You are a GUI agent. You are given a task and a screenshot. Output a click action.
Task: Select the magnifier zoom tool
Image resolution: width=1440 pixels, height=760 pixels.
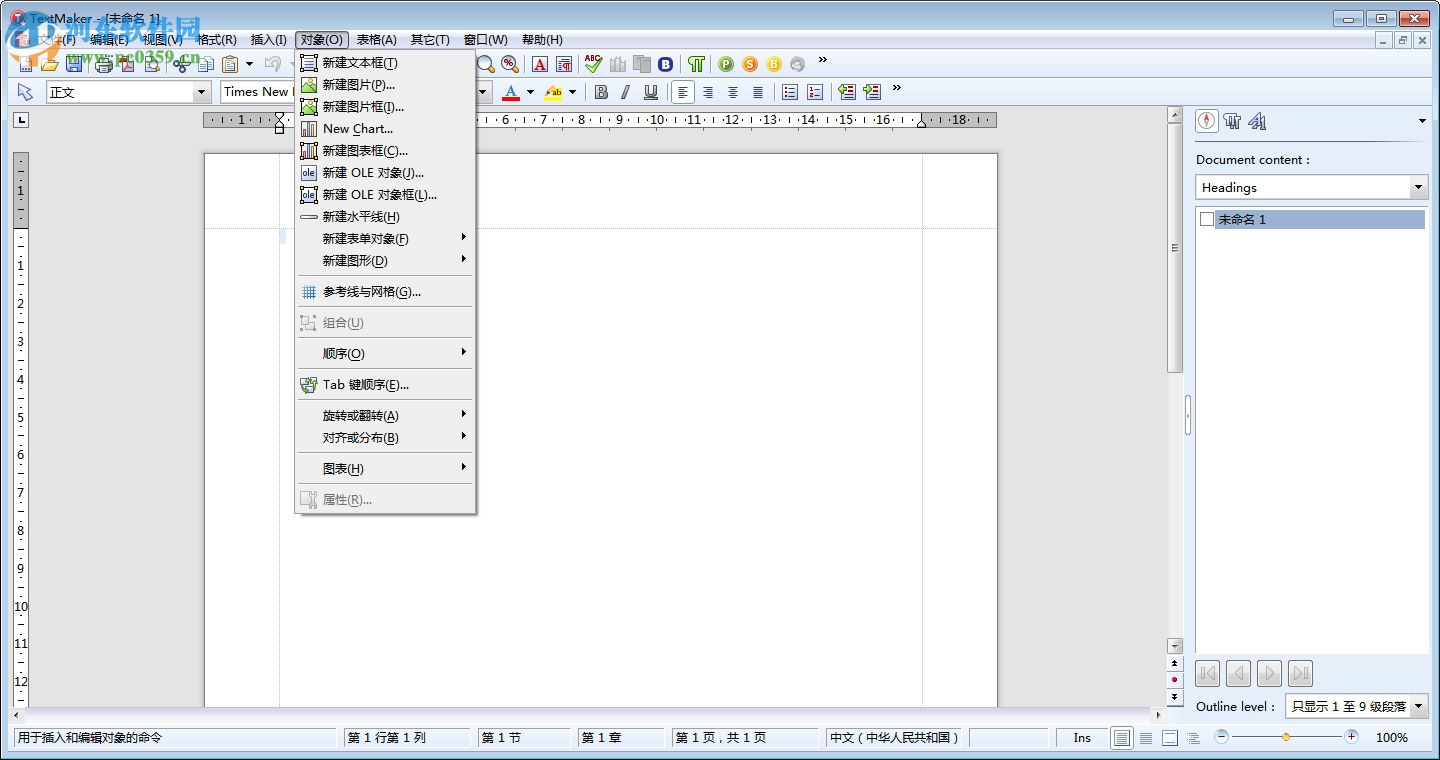click(x=486, y=63)
